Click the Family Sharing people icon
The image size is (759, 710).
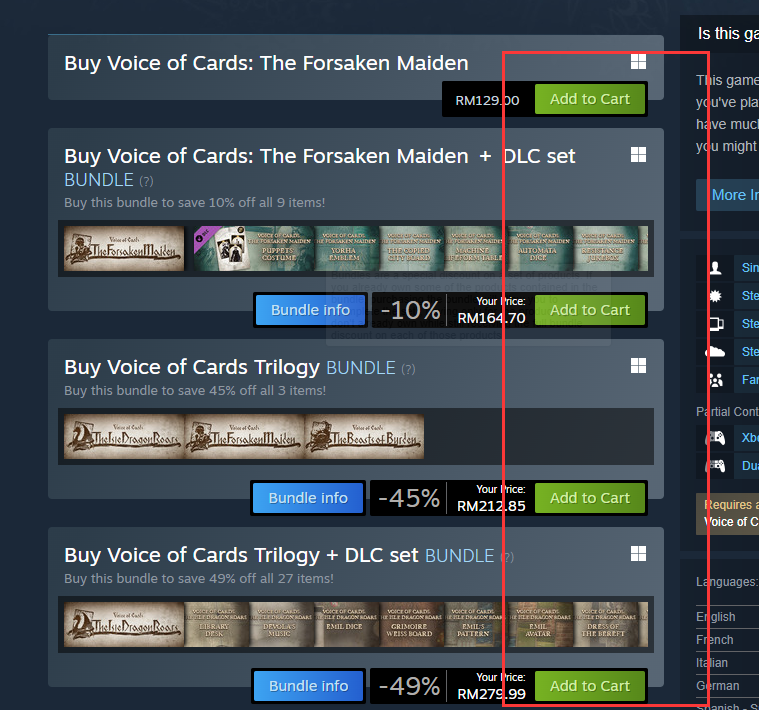coord(715,380)
